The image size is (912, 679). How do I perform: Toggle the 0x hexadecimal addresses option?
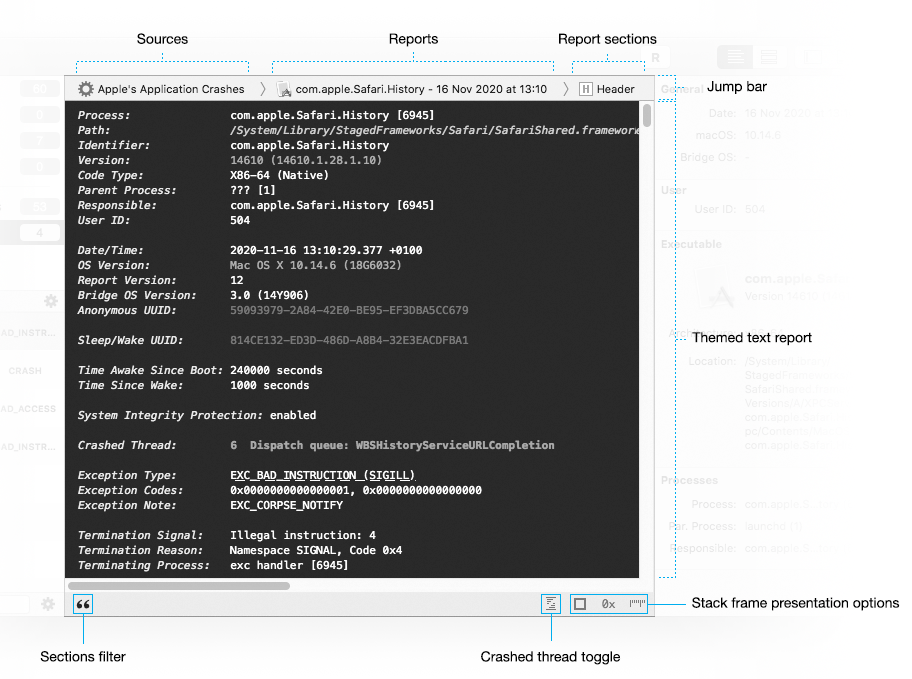click(608, 604)
